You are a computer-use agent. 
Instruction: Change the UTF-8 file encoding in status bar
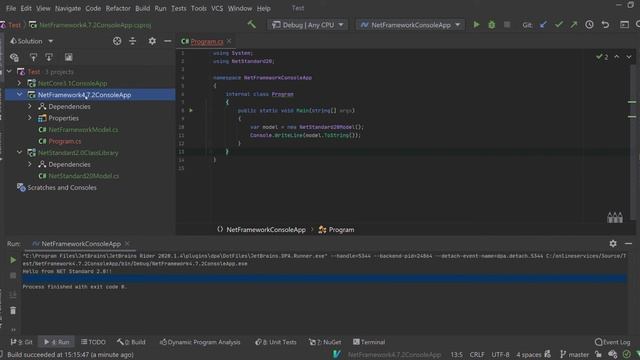coord(500,355)
